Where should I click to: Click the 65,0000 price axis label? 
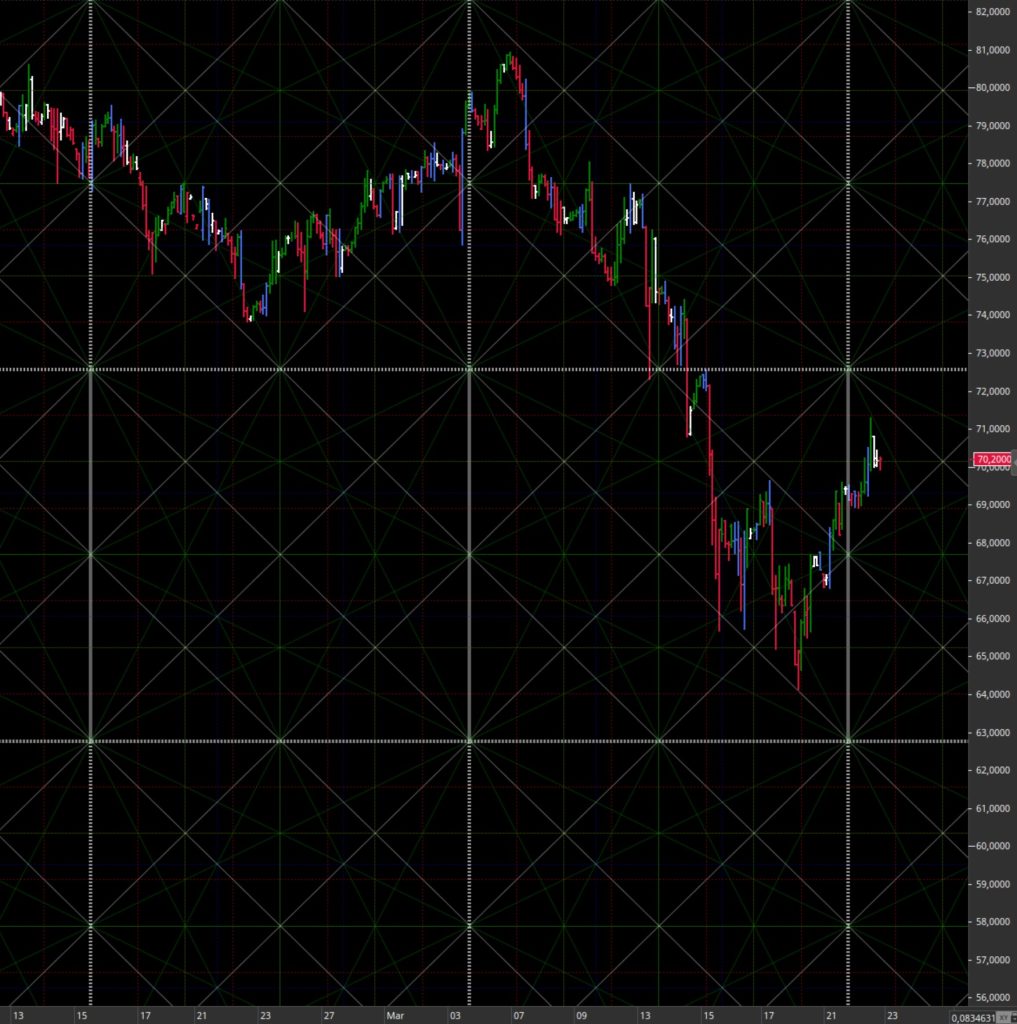(993, 656)
